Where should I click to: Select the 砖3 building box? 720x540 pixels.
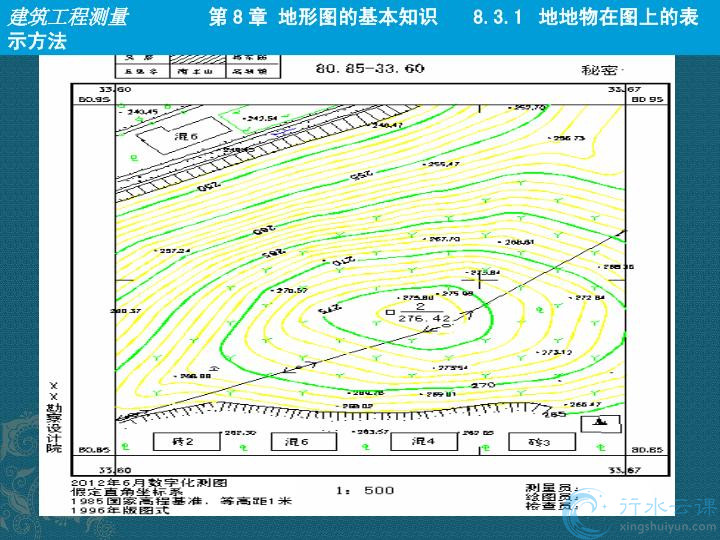point(539,441)
